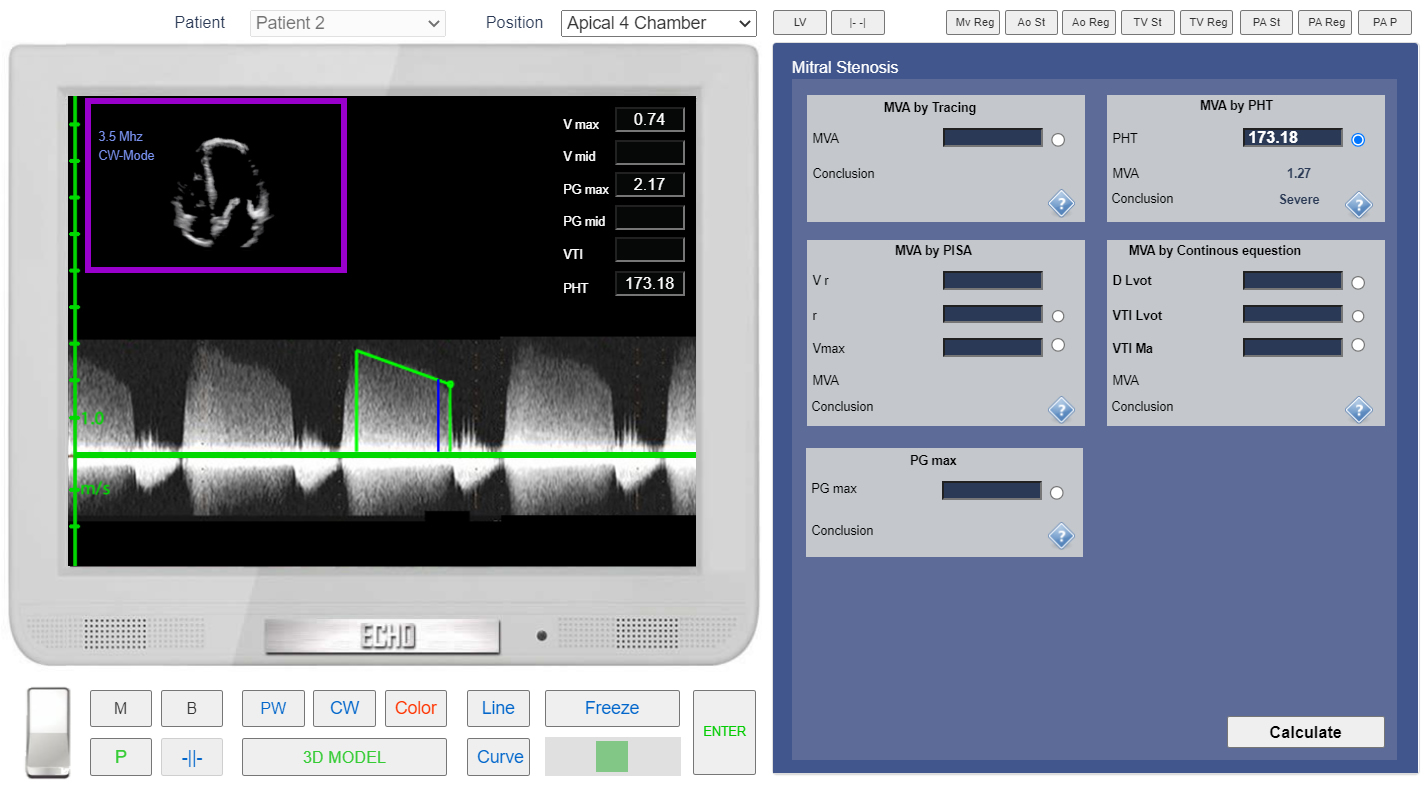Click the PHT input field with 173.18

(1293, 138)
